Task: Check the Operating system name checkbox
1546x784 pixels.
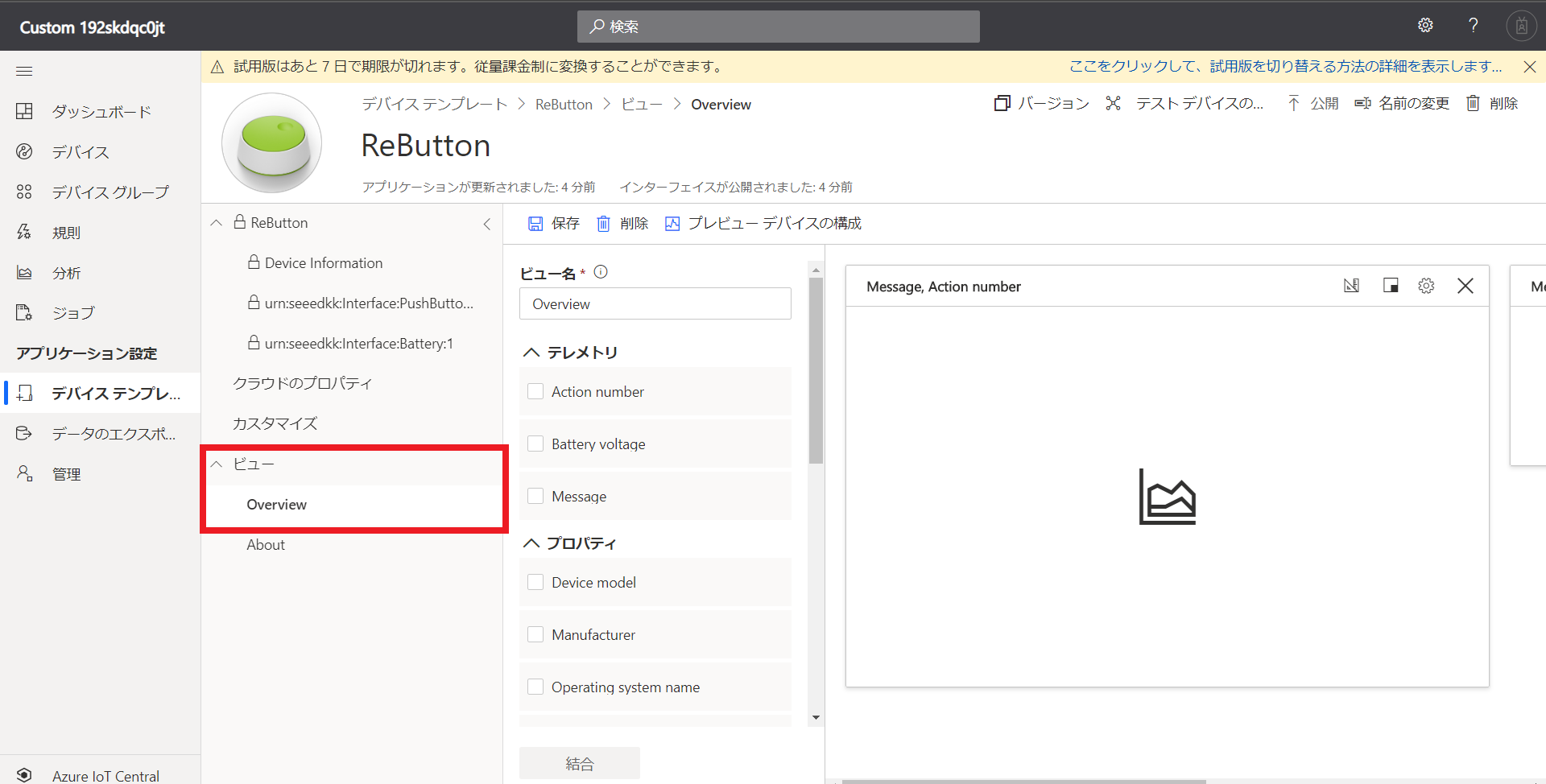Action: 535,687
